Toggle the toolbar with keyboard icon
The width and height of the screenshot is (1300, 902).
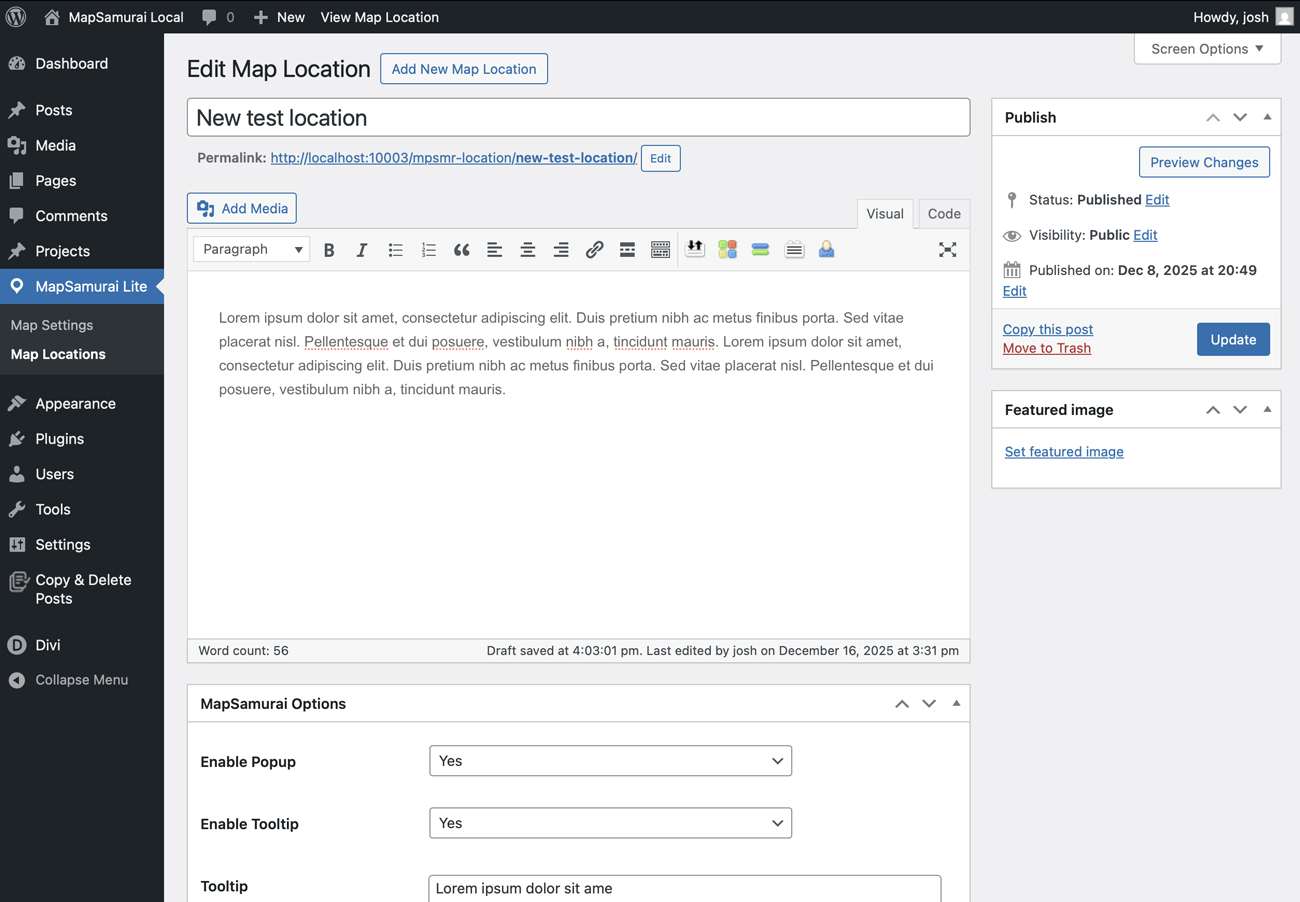pos(660,250)
